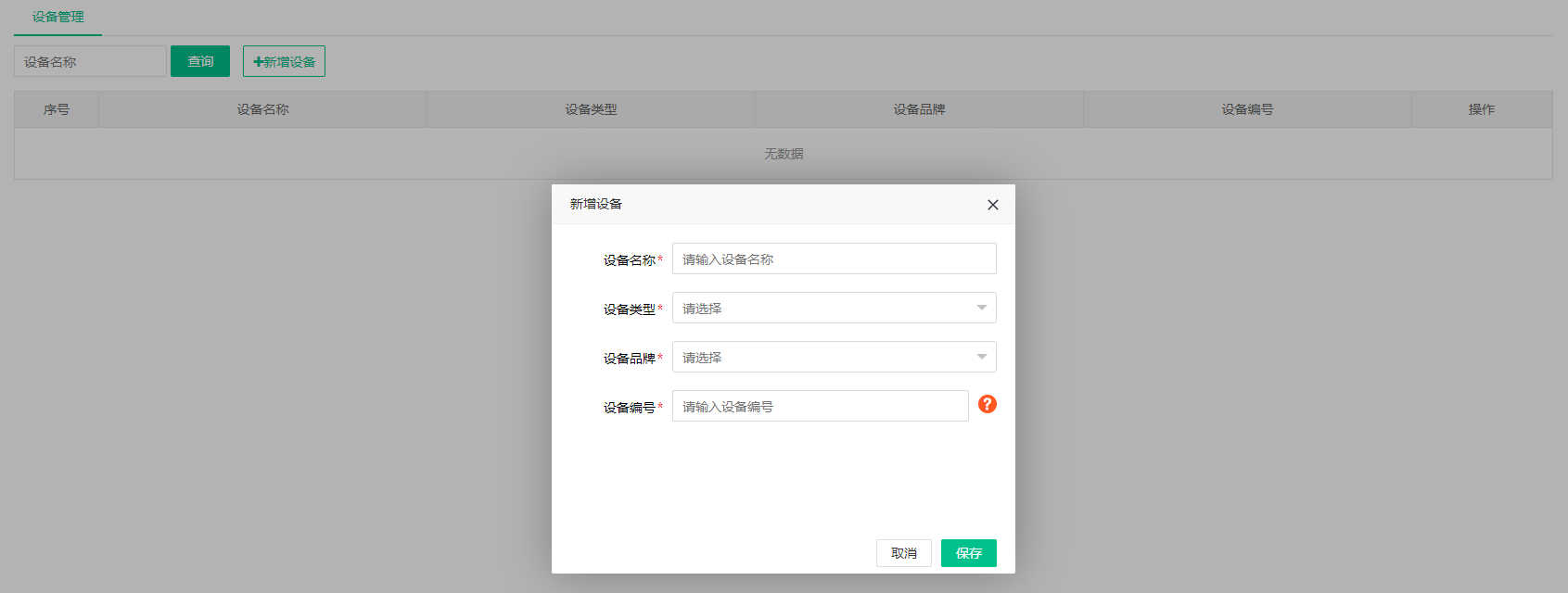Expand the 设备品牌 dropdown in the dialog
Image resolution: width=1568 pixels, height=593 pixels.
(834, 357)
